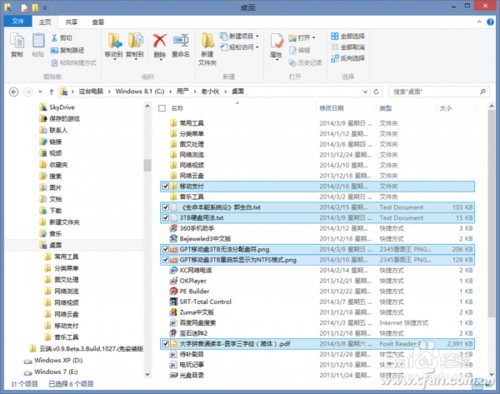
Task: Open the New item dropdown in the ribbon
Action: click(239, 36)
